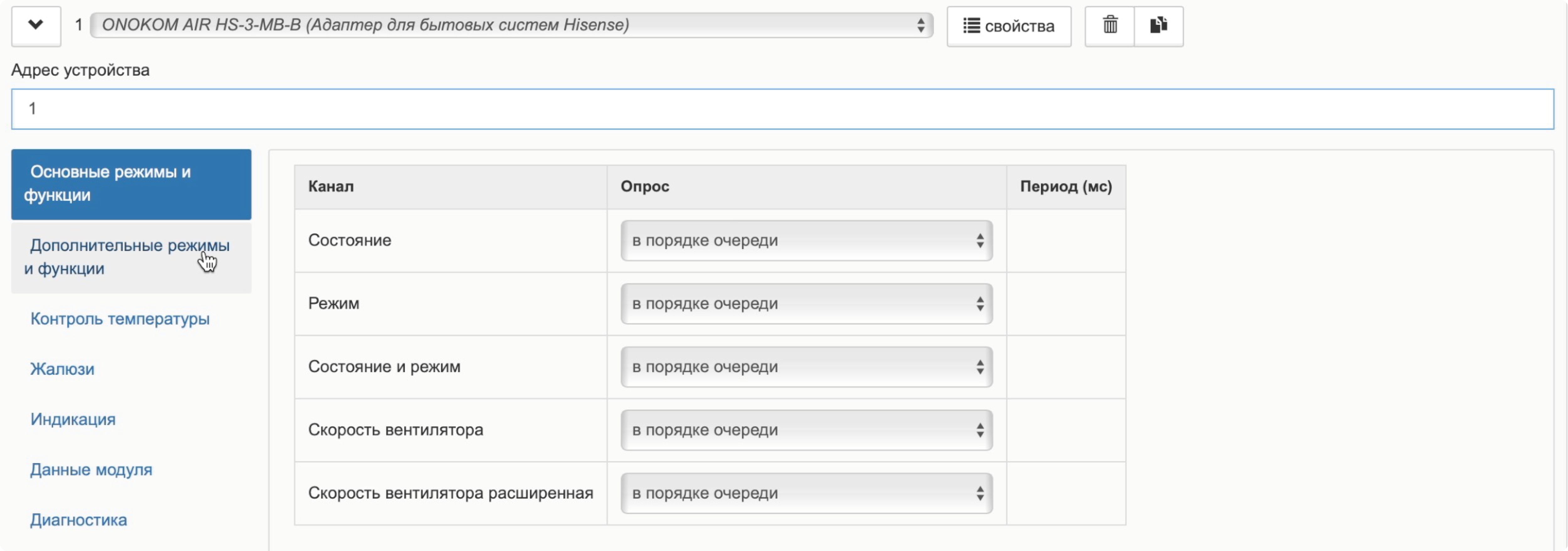Open ONOKOM AIR HS-3-MB-B device type dropdown

(511, 25)
